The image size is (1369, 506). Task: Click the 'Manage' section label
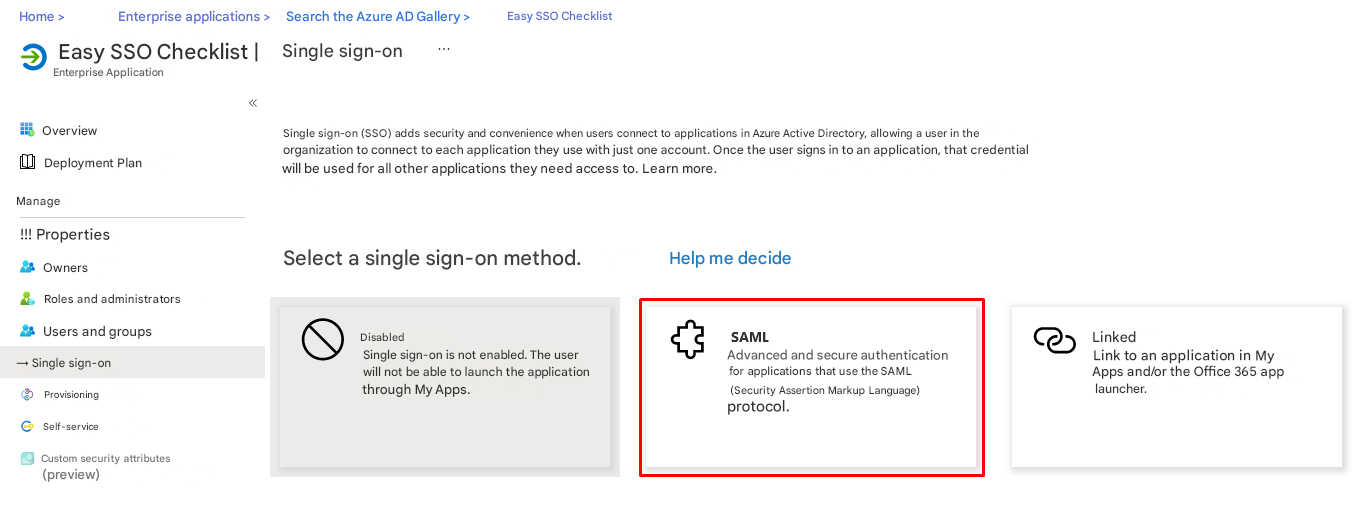click(38, 201)
